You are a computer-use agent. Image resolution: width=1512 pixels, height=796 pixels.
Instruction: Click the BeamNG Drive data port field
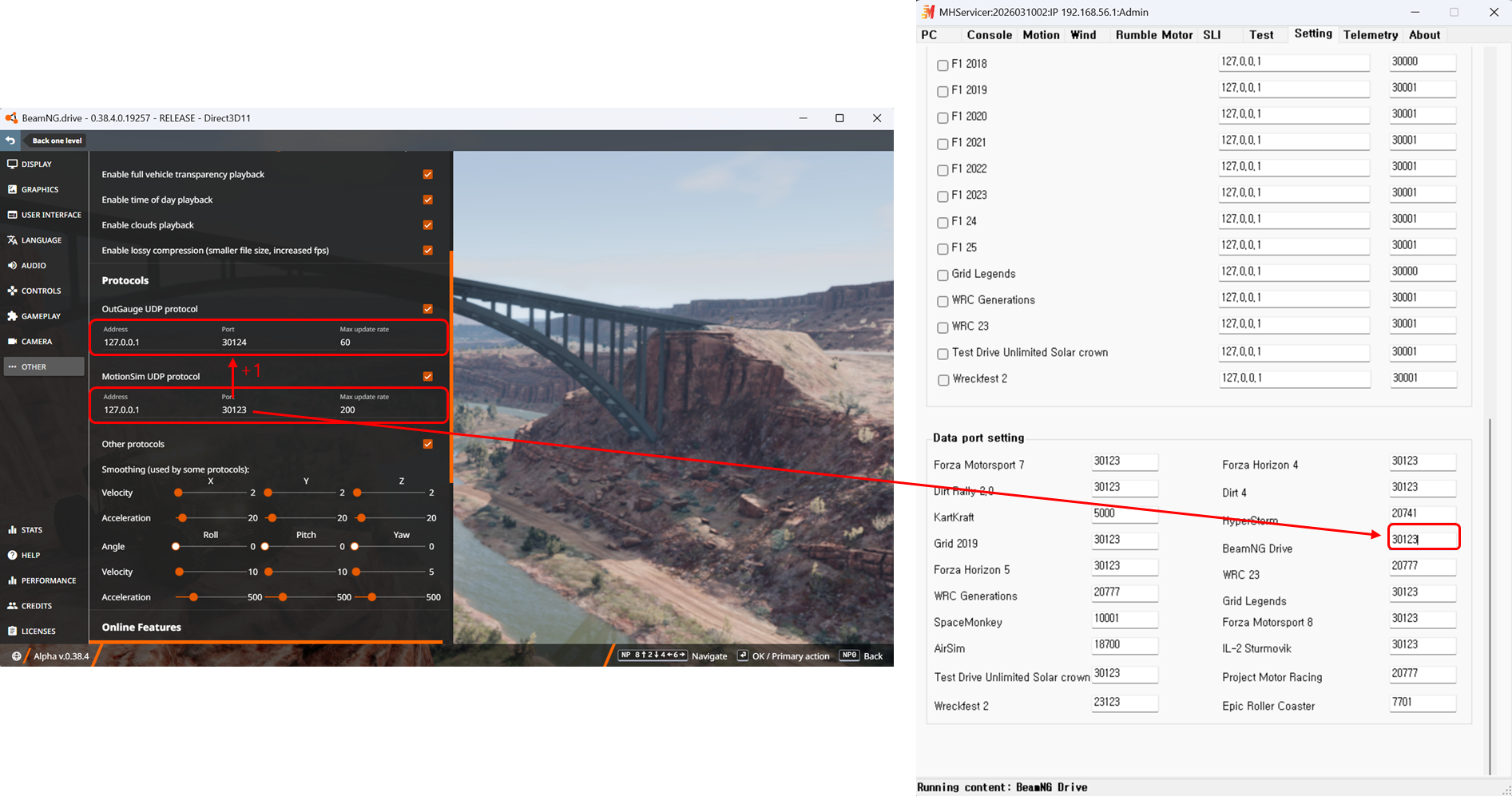coord(1423,540)
